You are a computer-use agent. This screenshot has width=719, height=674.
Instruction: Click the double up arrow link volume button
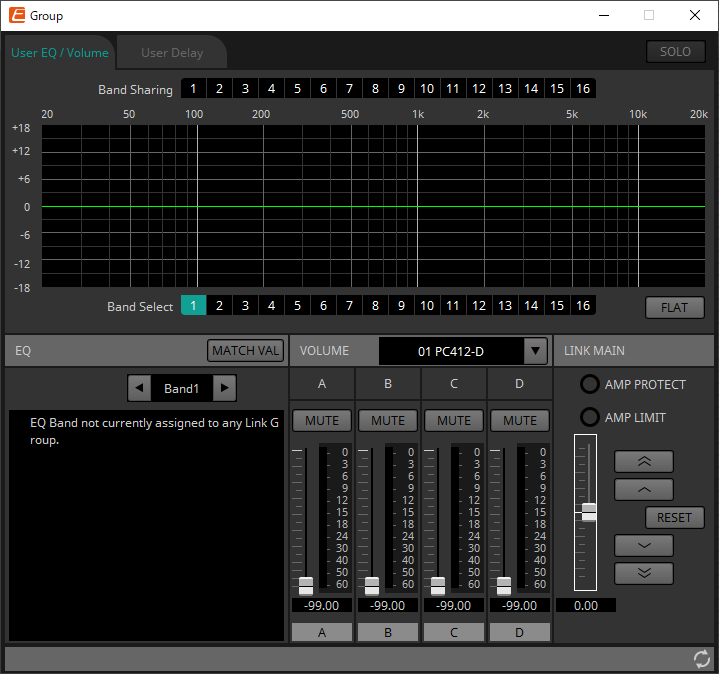644,462
